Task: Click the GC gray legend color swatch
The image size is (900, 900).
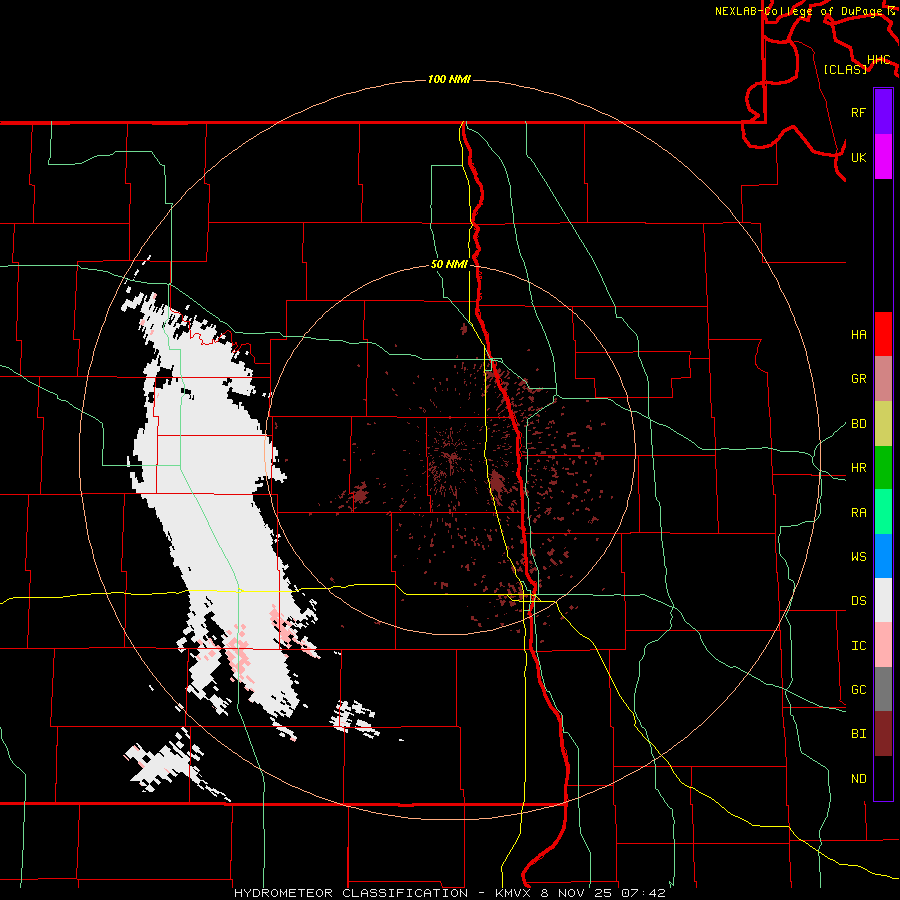Action: 883,689
